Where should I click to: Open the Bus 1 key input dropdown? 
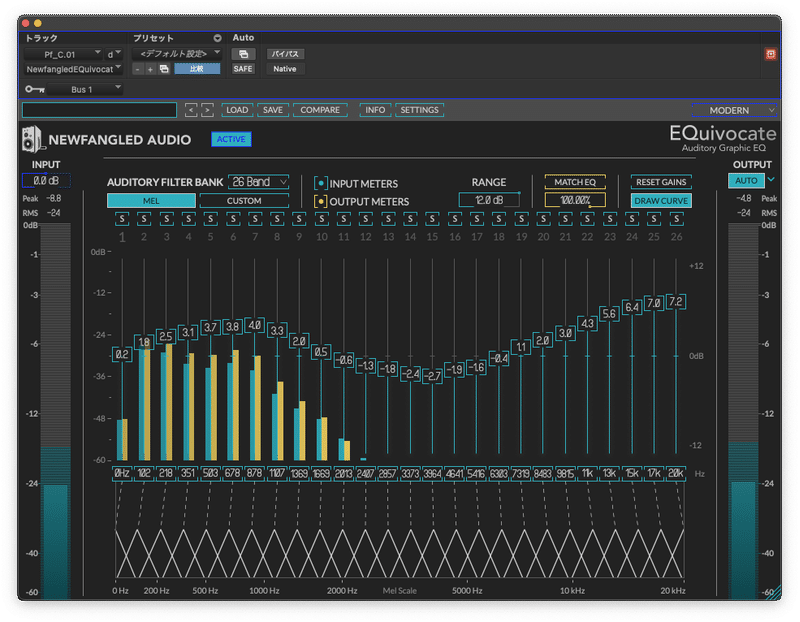(x=85, y=89)
